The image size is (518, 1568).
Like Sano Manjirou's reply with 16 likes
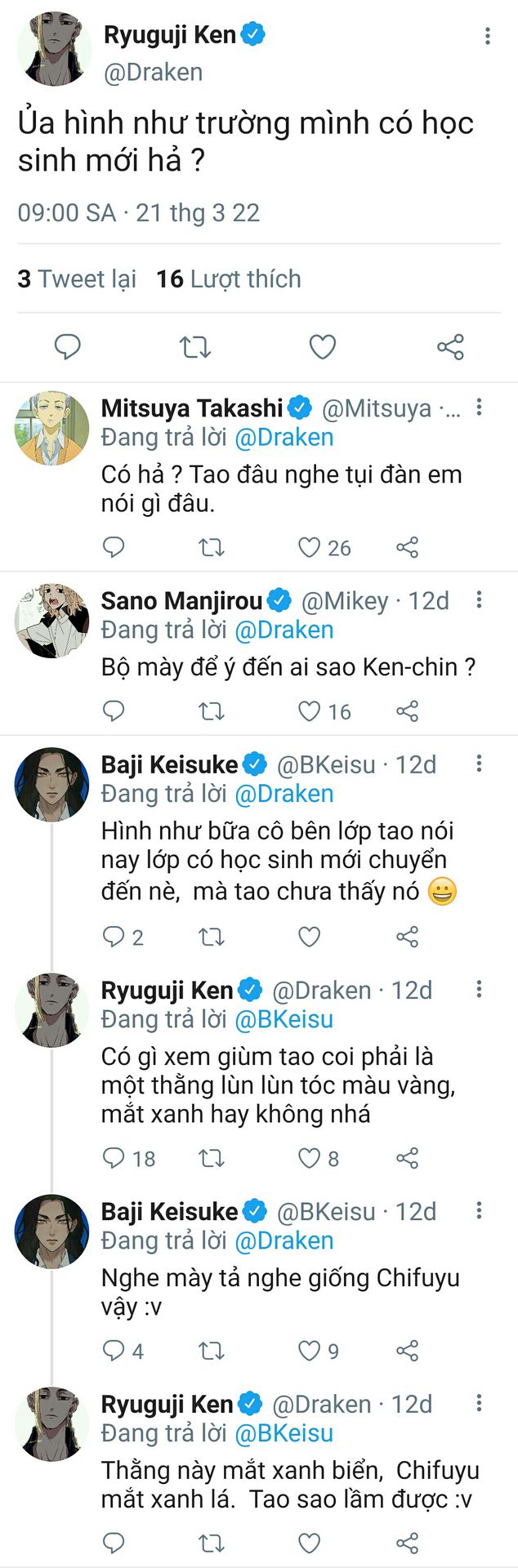pyautogui.click(x=310, y=711)
